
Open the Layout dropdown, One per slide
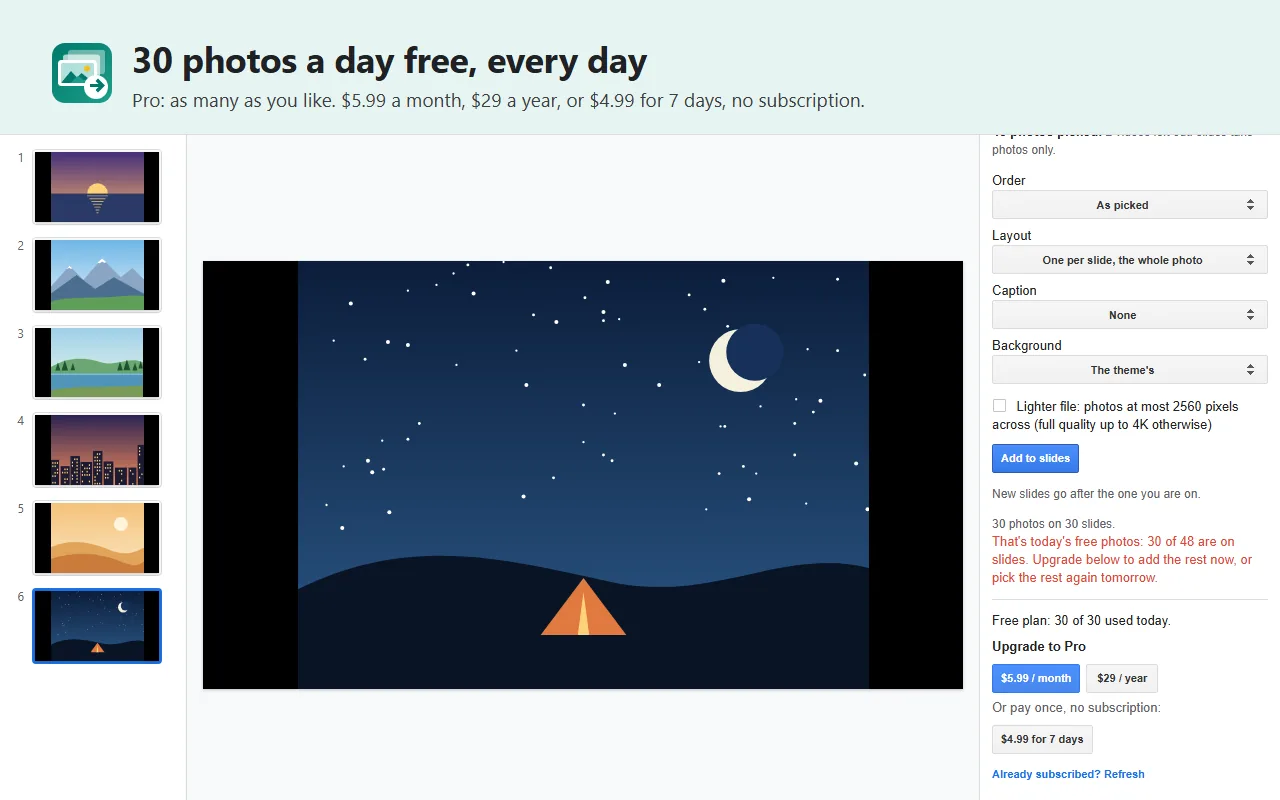pos(1130,260)
